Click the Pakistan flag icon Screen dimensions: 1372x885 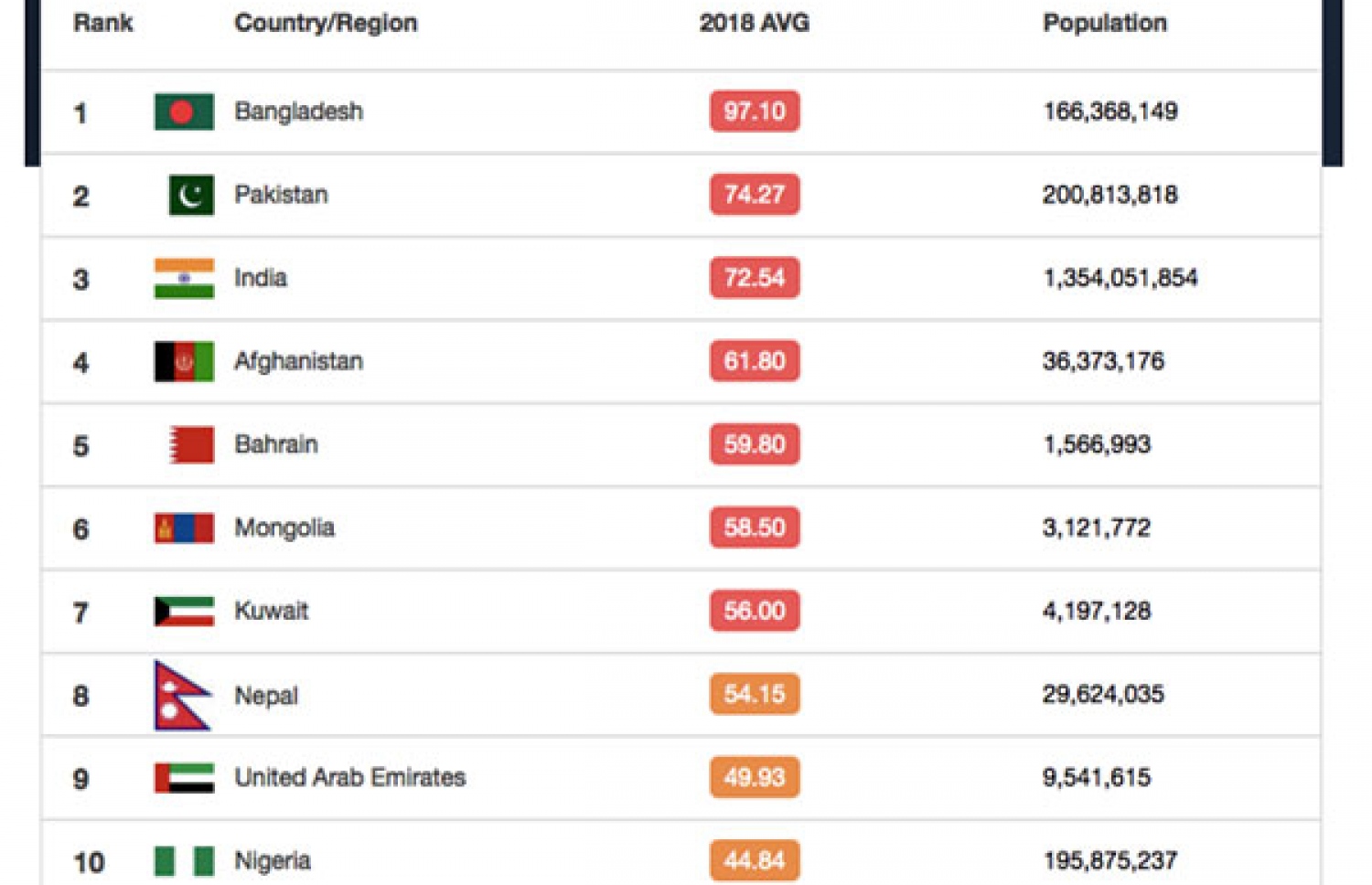(191, 195)
